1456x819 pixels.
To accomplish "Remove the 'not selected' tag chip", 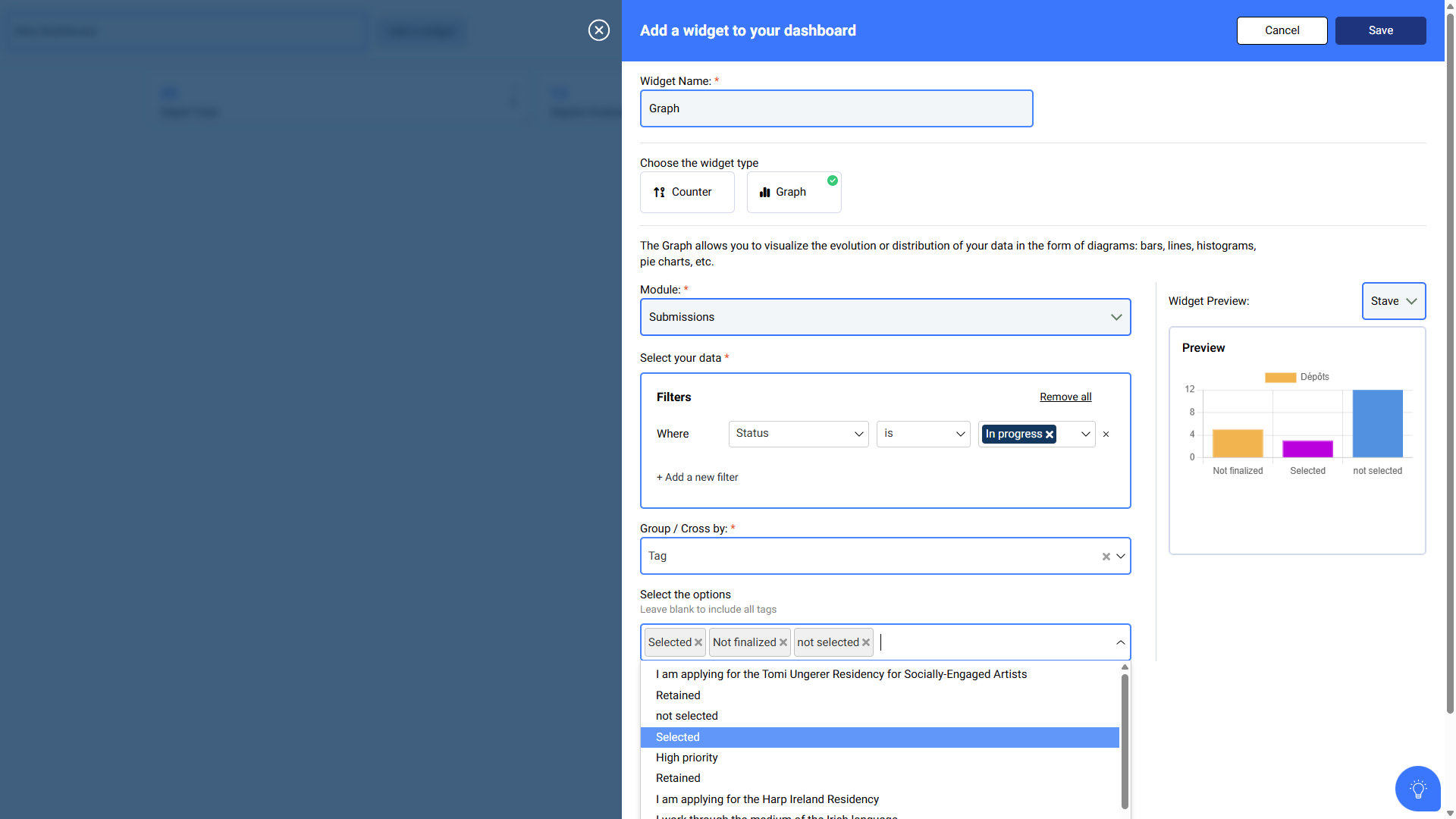I will [x=866, y=642].
